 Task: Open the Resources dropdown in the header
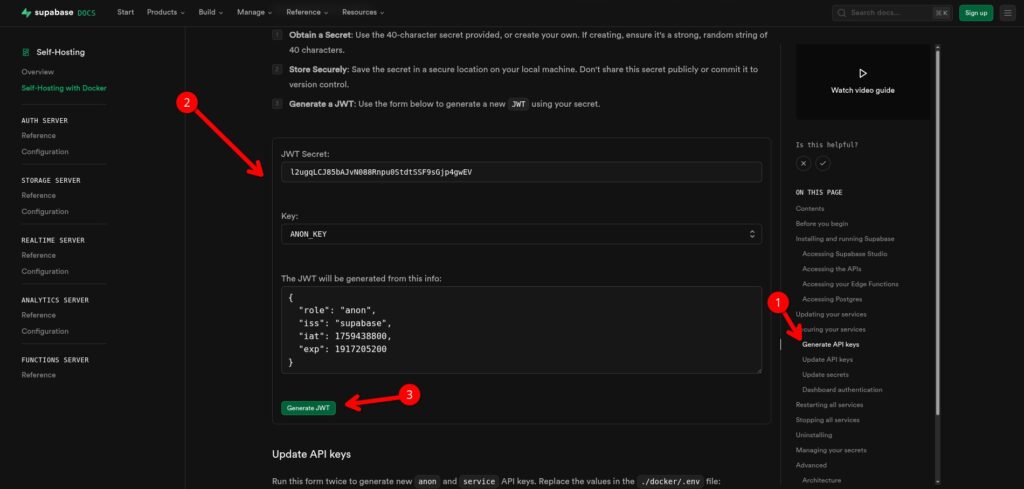tap(363, 12)
